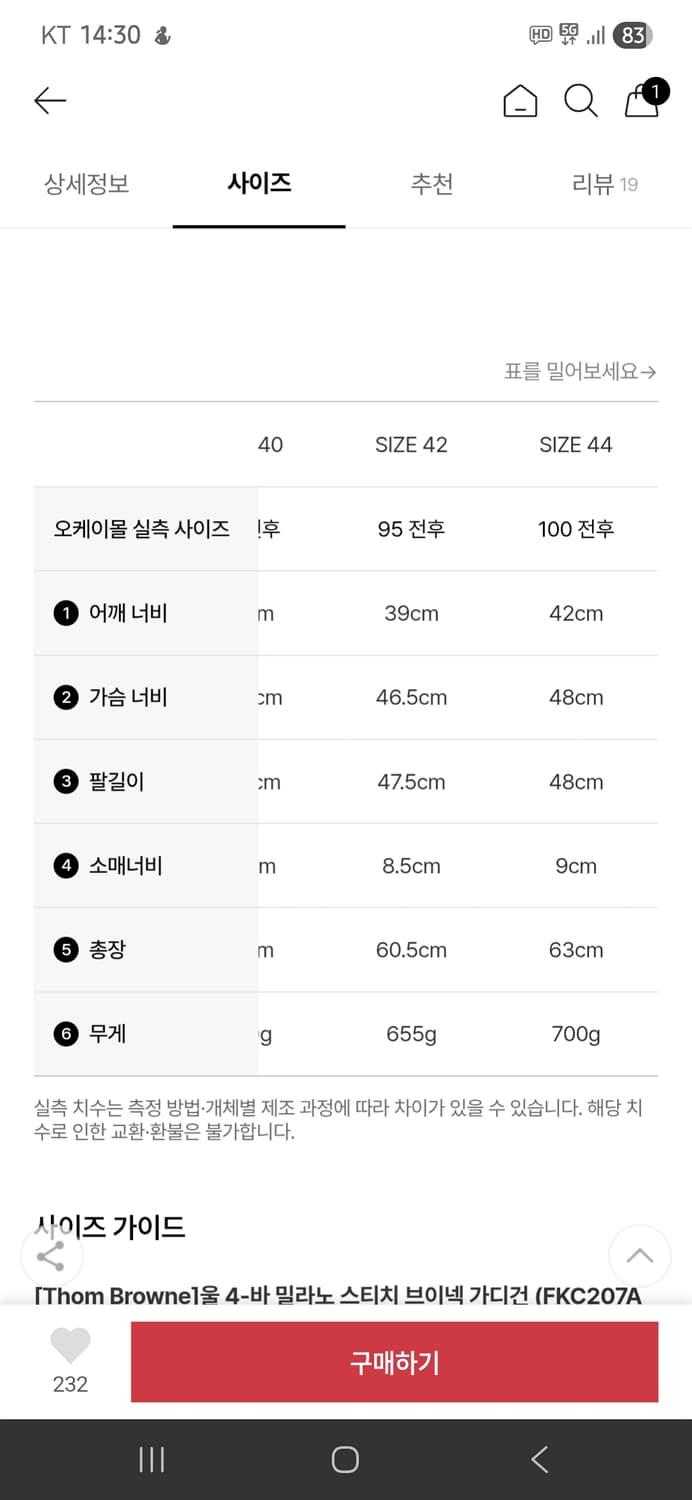Tap the home icon in the top bar
Viewport: 692px width, 1500px height.
[x=520, y=101]
